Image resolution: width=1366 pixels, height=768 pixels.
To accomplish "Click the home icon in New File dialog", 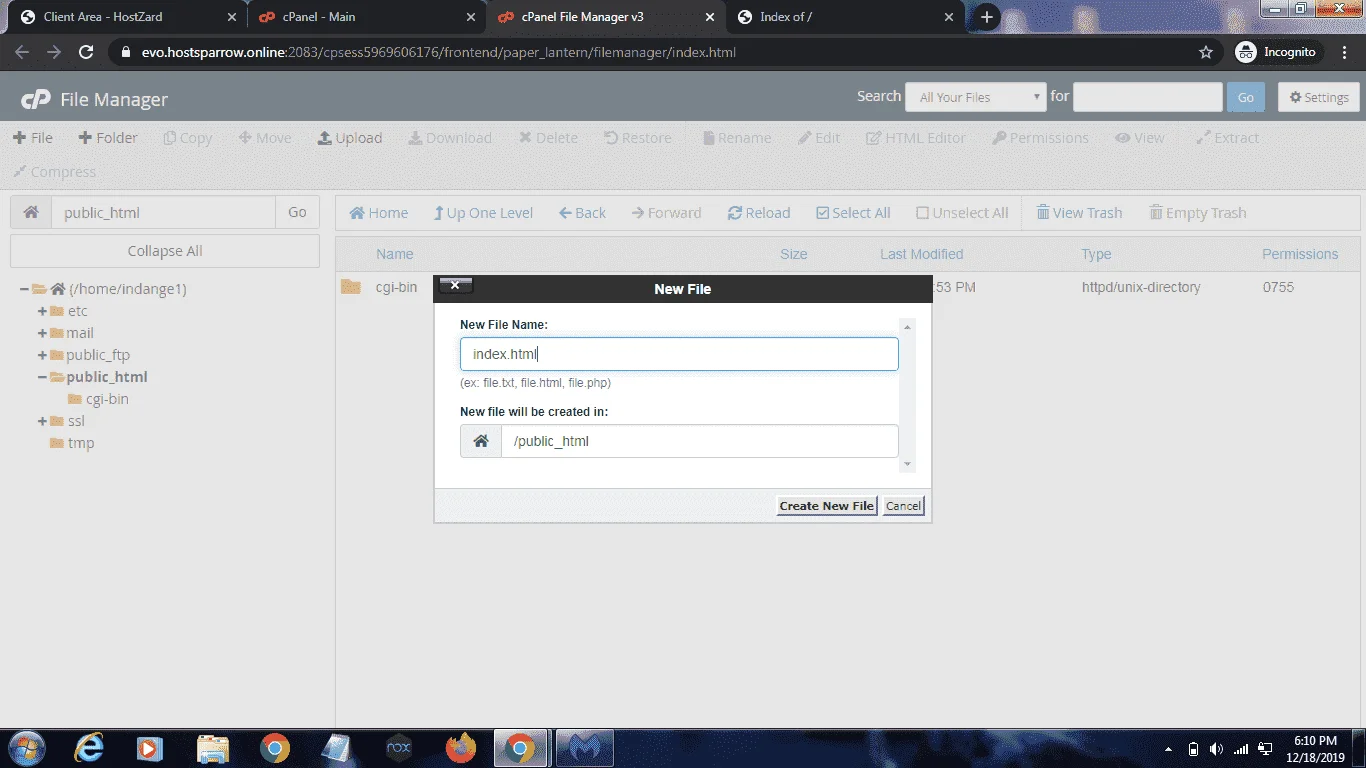I will [x=481, y=441].
